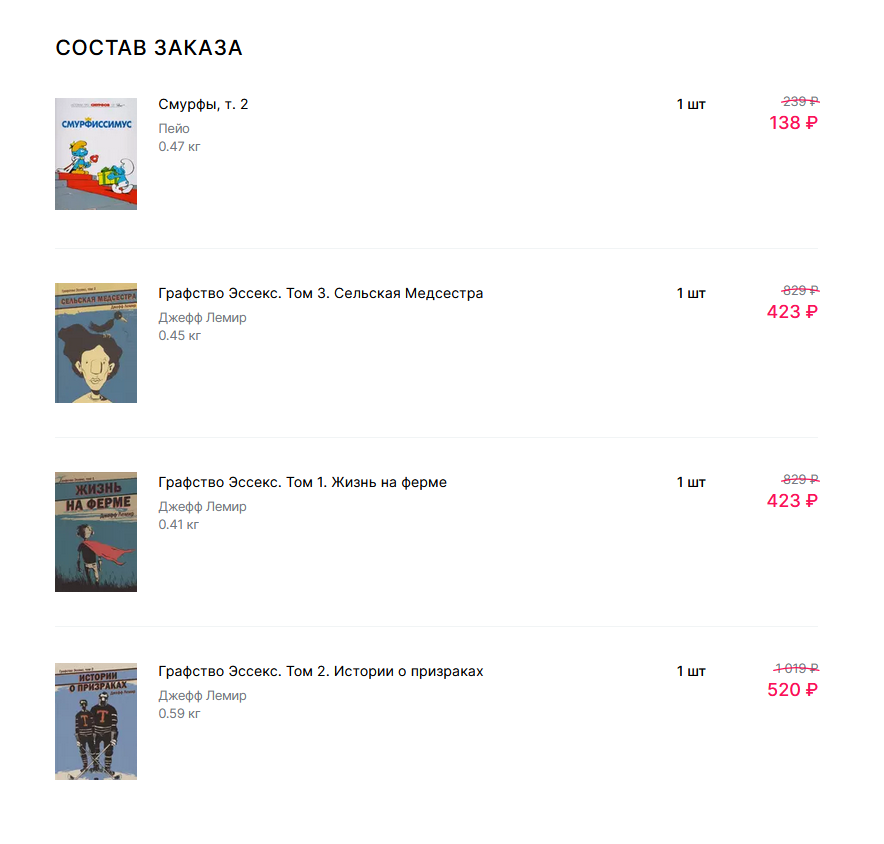Open the Жизнь на ферме cover thumbnail

click(x=96, y=532)
